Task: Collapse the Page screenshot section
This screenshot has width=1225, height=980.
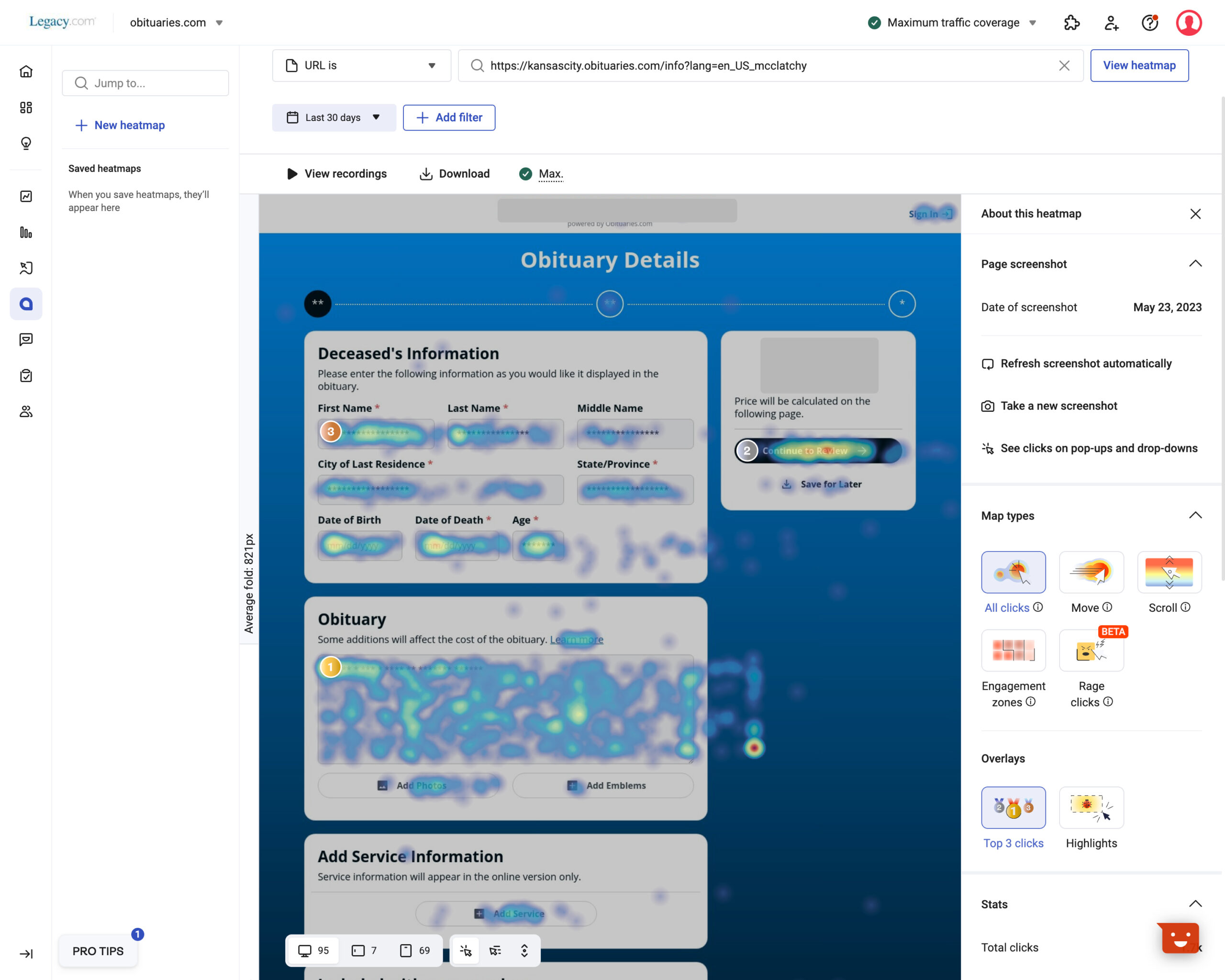Action: [1195, 264]
